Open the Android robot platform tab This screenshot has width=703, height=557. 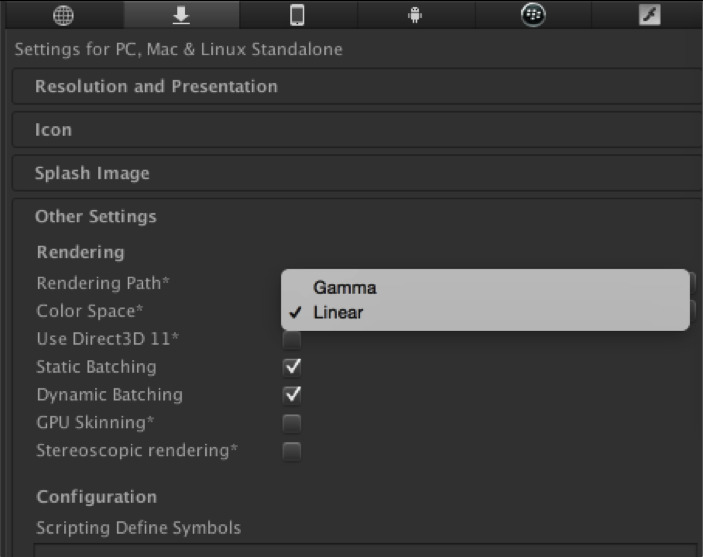(415, 15)
